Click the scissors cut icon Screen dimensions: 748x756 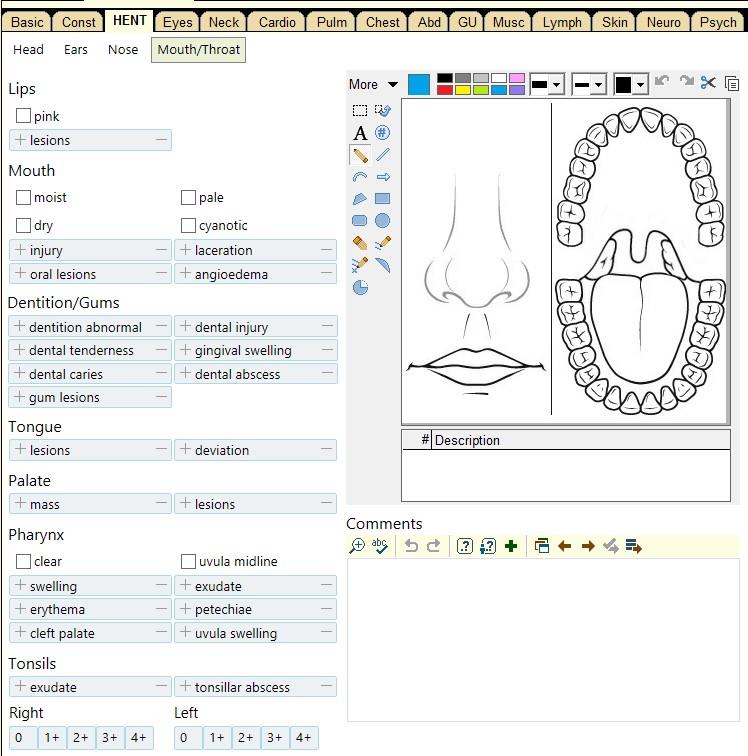click(709, 84)
